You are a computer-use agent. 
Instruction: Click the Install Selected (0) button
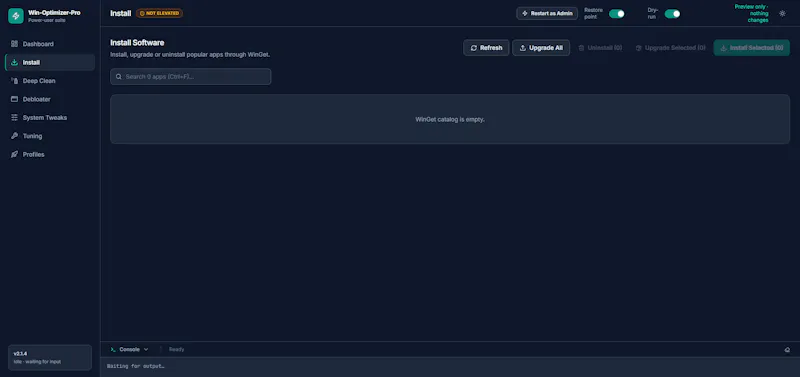[752, 48]
